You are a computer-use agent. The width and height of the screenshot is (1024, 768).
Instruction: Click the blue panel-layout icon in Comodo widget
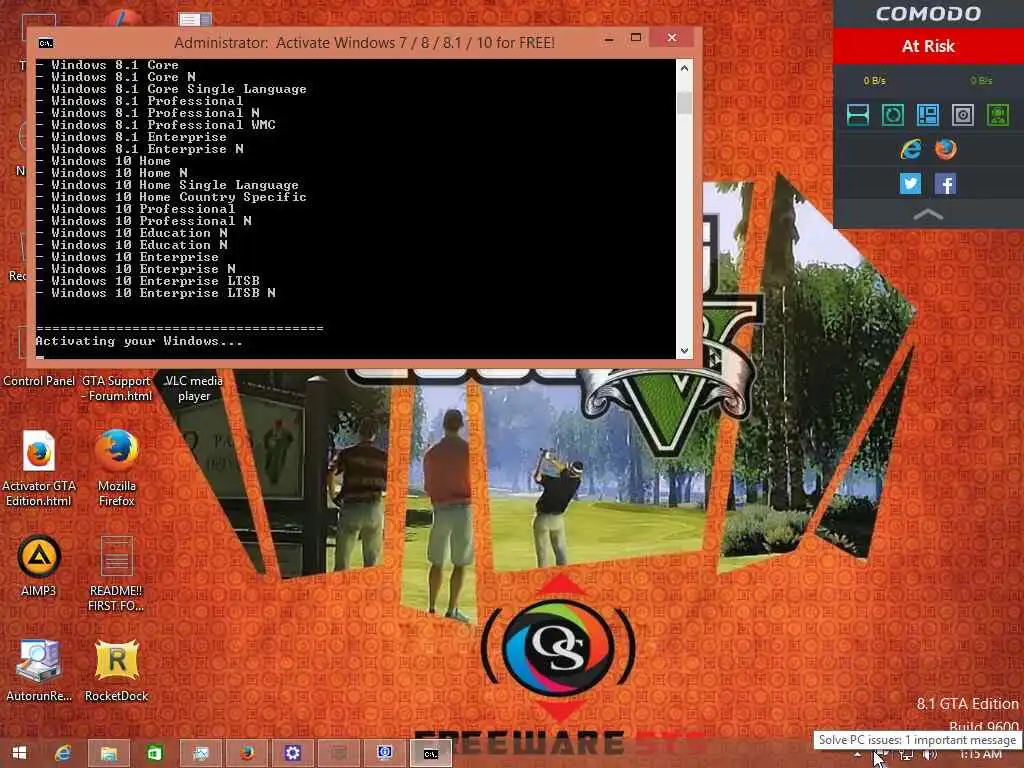click(x=927, y=115)
